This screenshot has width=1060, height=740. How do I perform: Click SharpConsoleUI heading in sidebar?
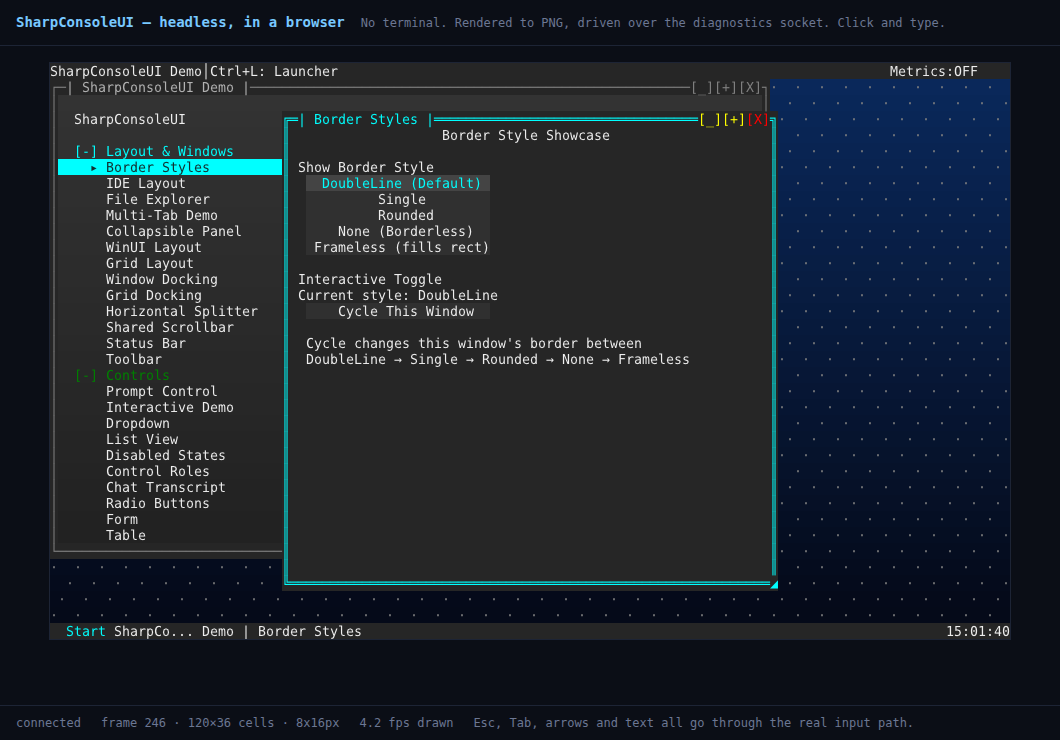pyautogui.click(x=130, y=120)
